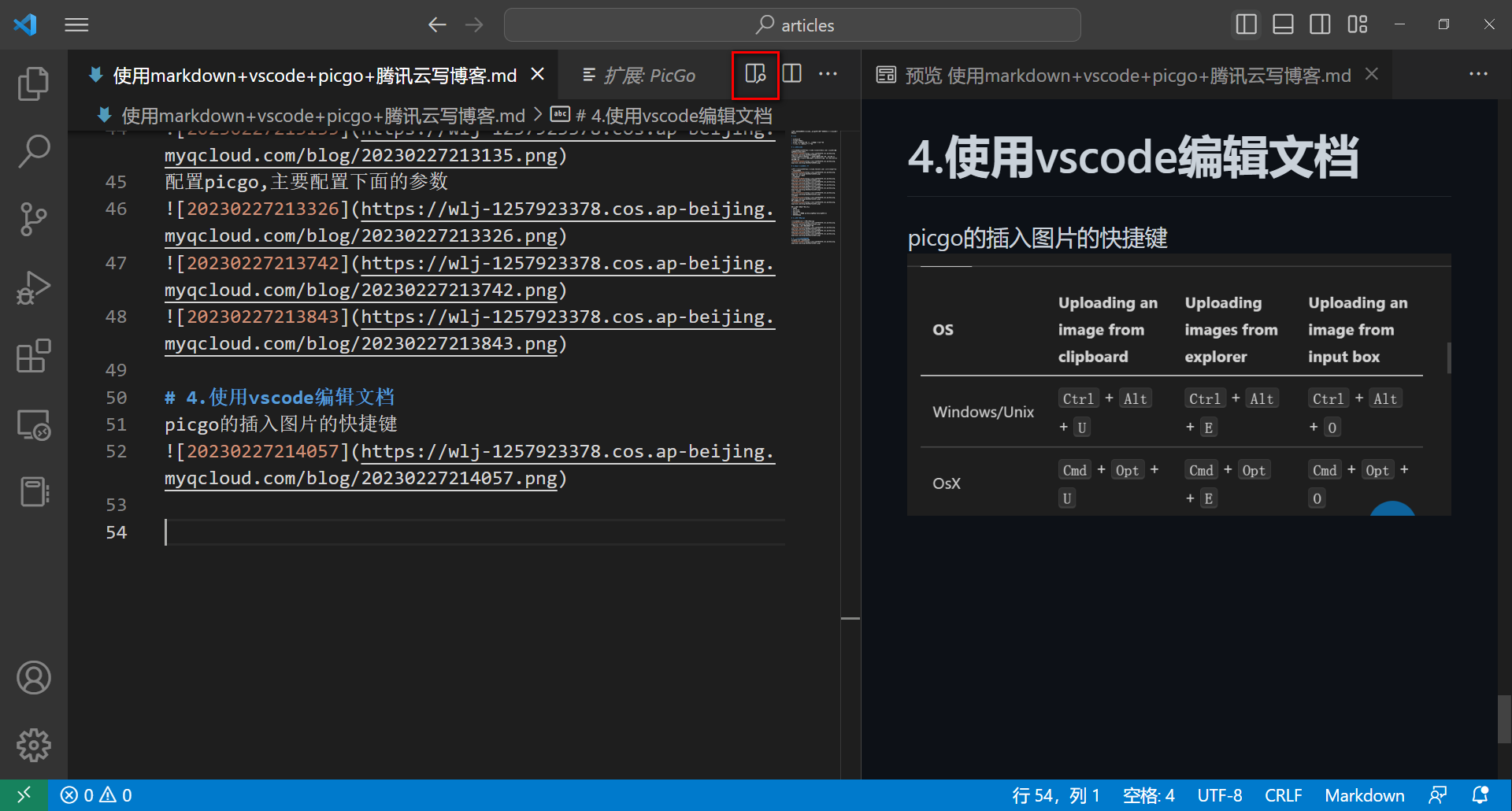Click the preview pane vertical scrollbar
Viewport: 1512px width, 811px height.
click(1503, 718)
